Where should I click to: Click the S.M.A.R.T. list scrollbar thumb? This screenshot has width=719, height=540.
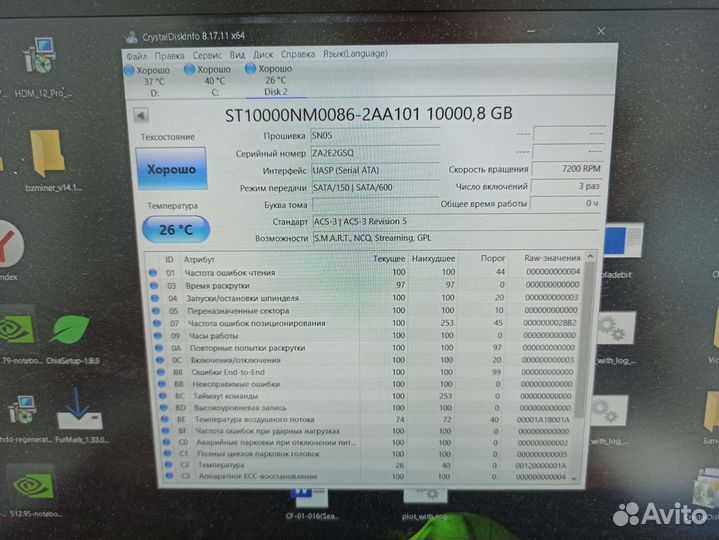click(582, 339)
